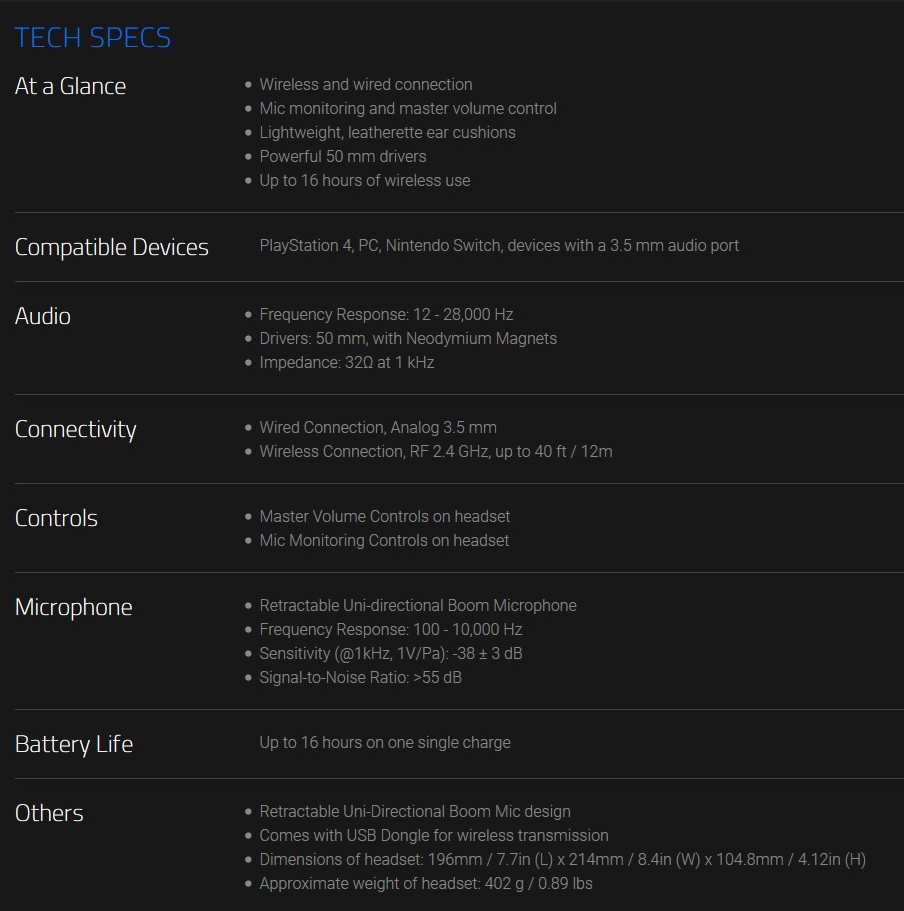This screenshot has height=911, width=904.
Task: Click the Controls section heading
Action: (56, 518)
